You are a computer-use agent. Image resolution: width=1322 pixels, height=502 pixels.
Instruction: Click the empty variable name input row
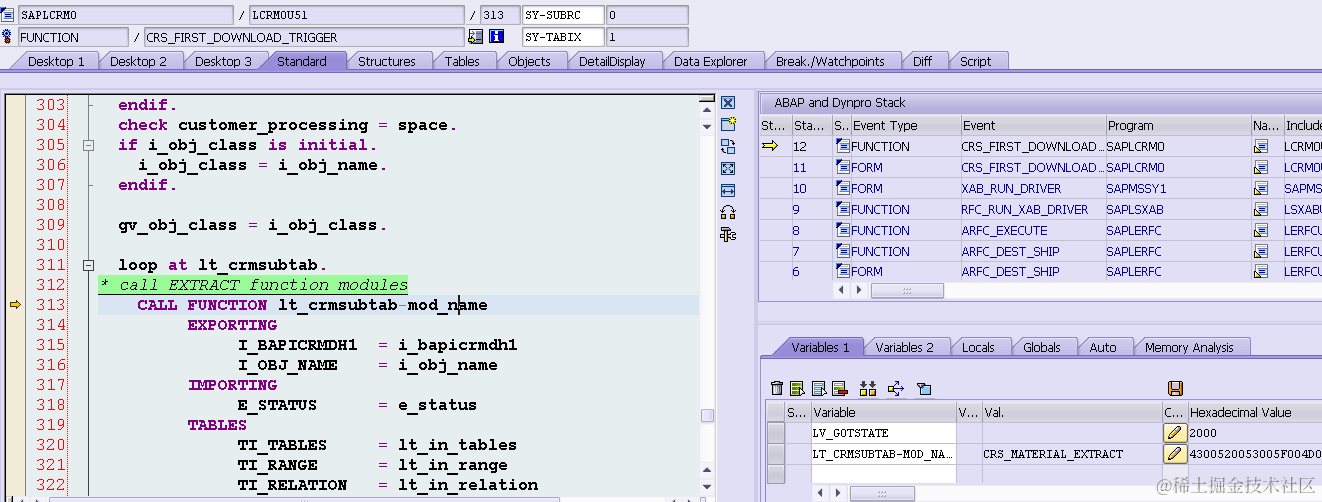(x=883, y=475)
